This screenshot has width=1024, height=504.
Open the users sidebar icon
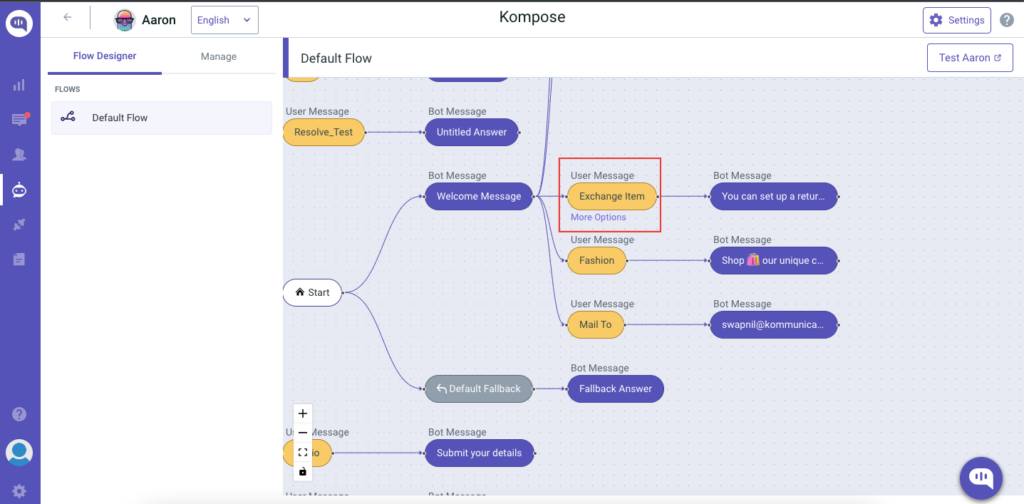tap(19, 155)
